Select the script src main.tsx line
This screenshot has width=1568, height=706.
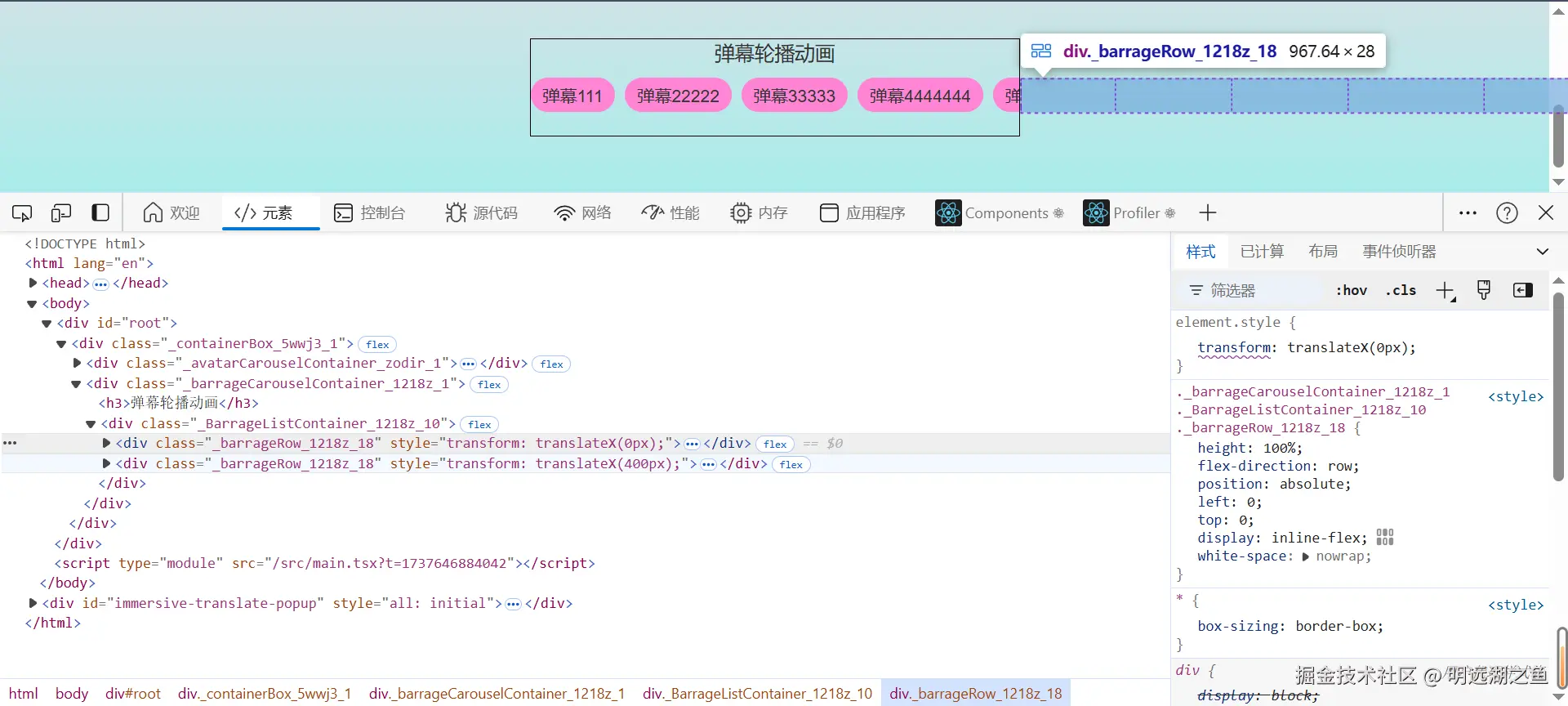click(x=324, y=564)
